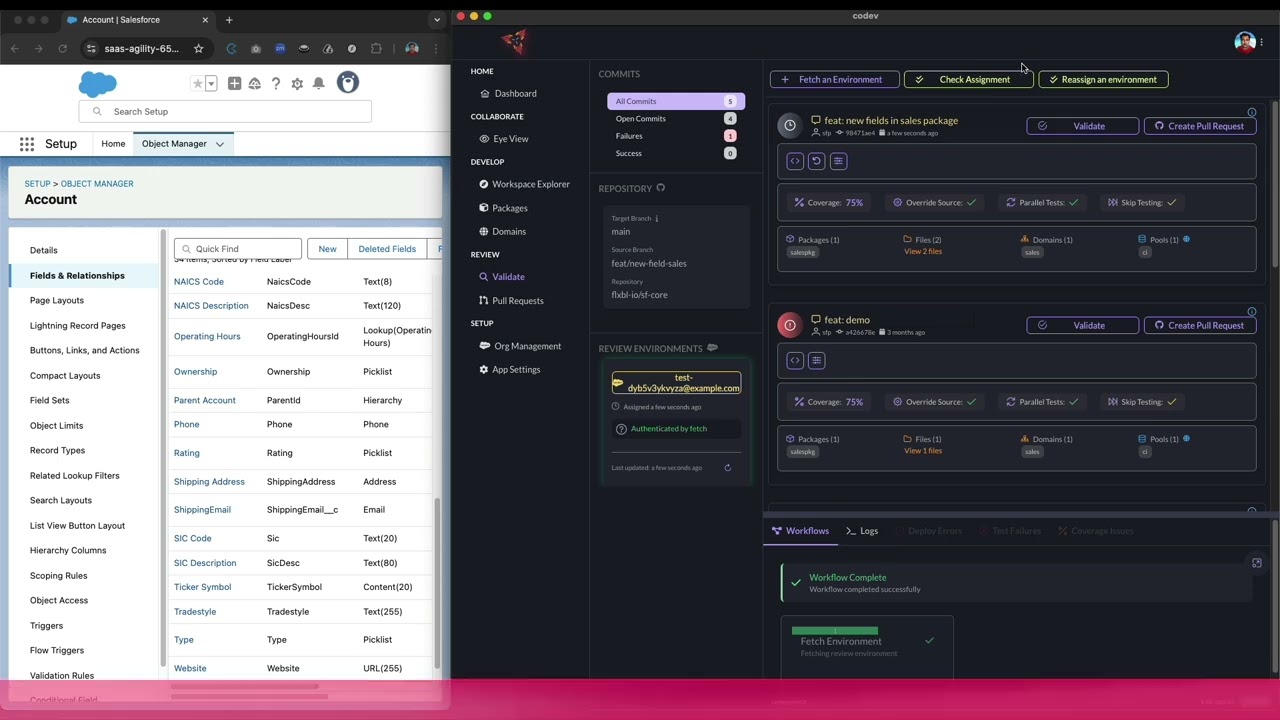Open the Salesforce user avatar menu
This screenshot has width=1280, height=720.
(347, 83)
